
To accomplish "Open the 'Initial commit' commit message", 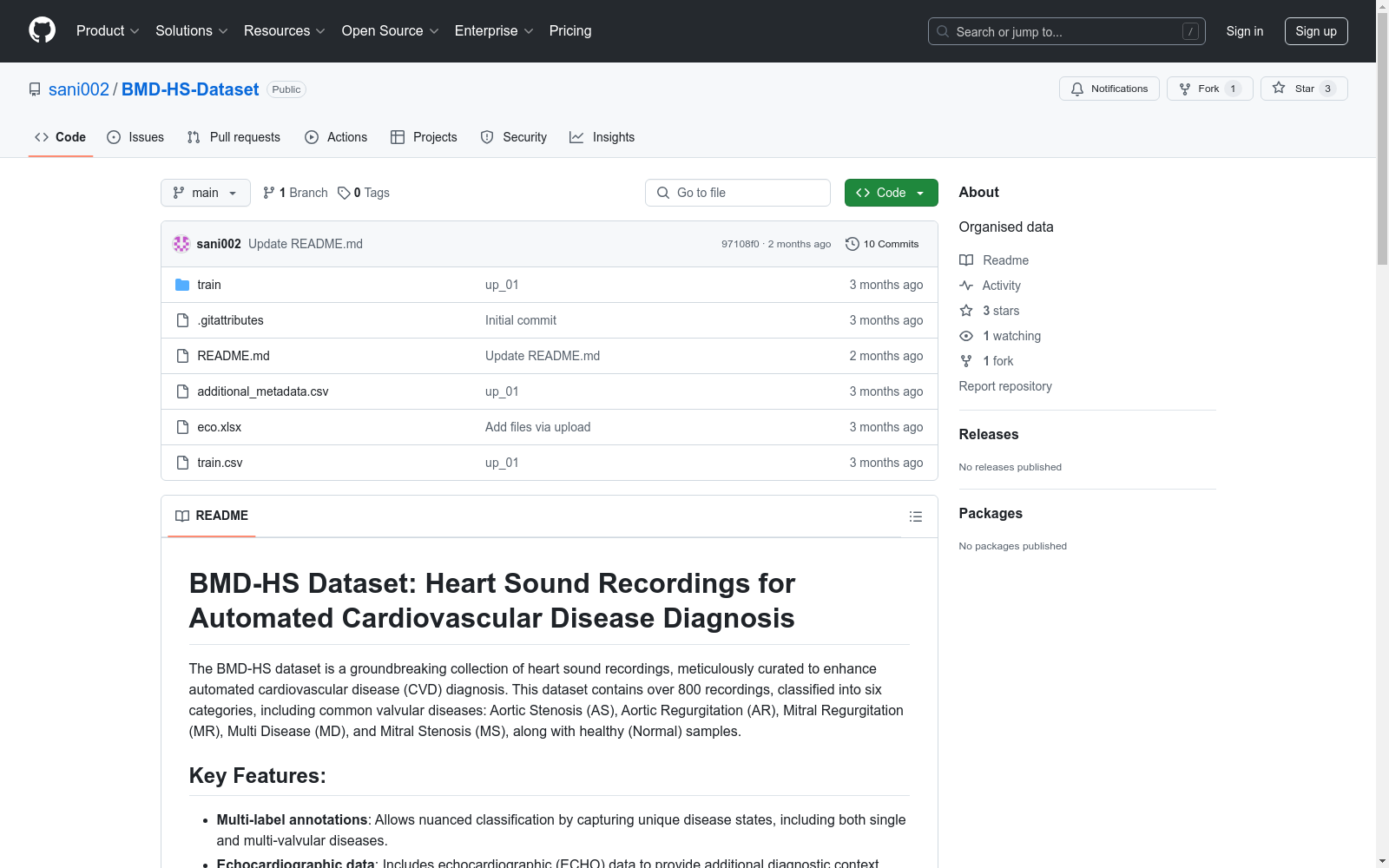I will [521, 320].
